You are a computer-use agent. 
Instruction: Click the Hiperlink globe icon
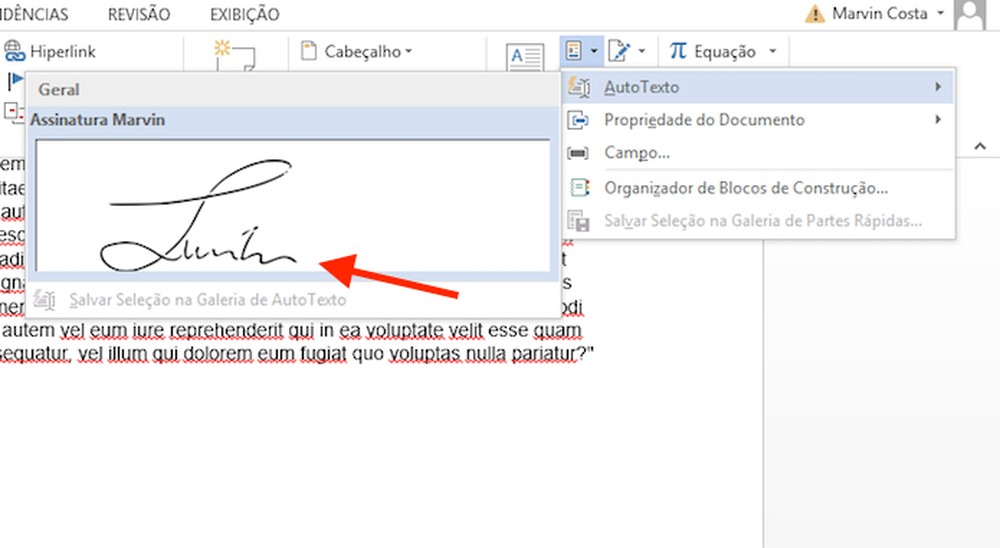tap(14, 51)
